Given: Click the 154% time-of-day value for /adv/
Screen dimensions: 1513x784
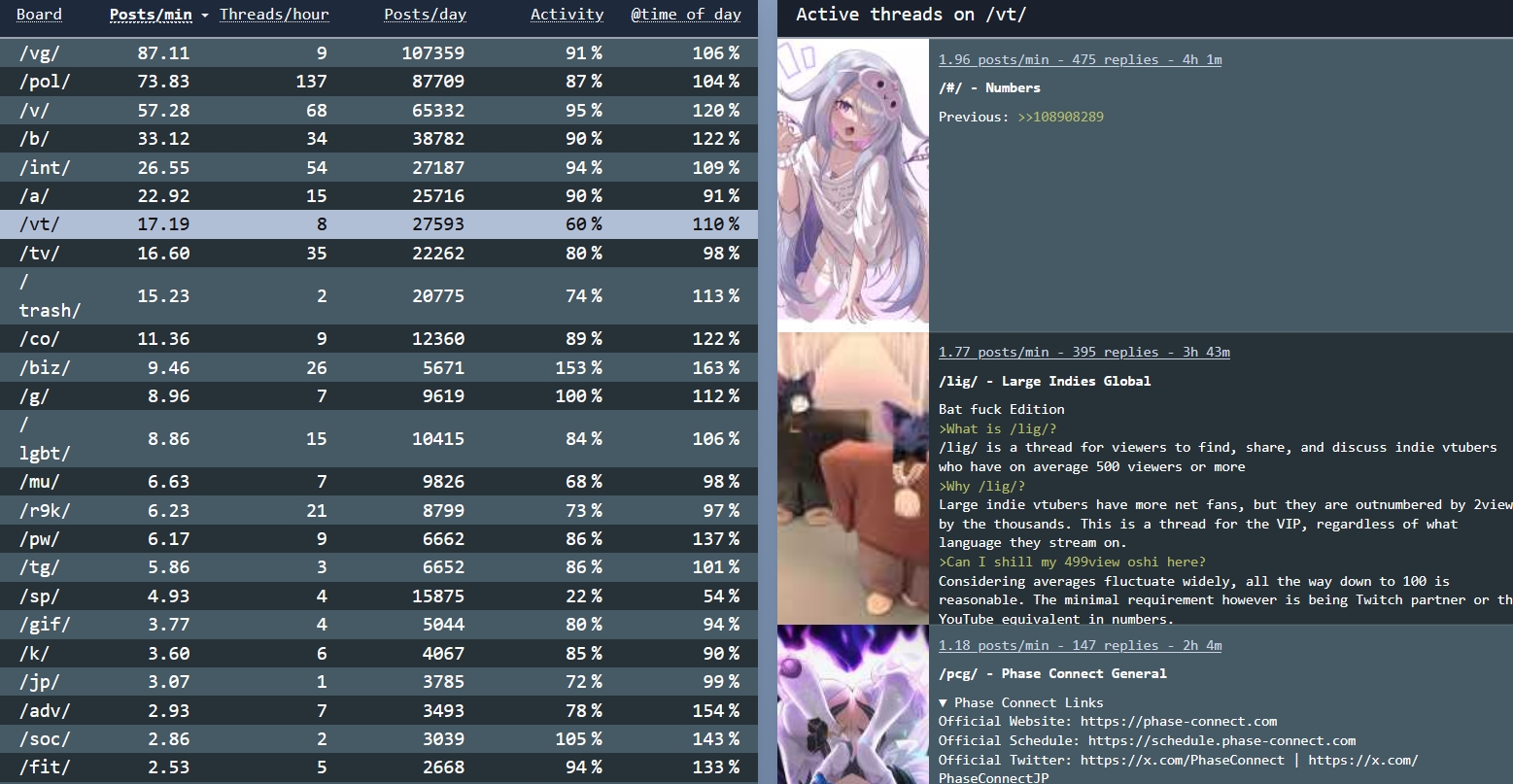Looking at the screenshot, I should click(715, 711).
